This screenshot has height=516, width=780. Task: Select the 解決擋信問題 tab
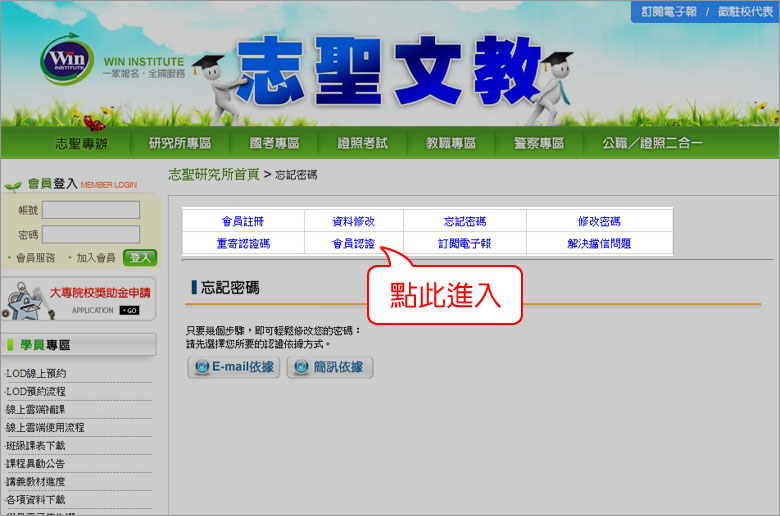(x=599, y=243)
